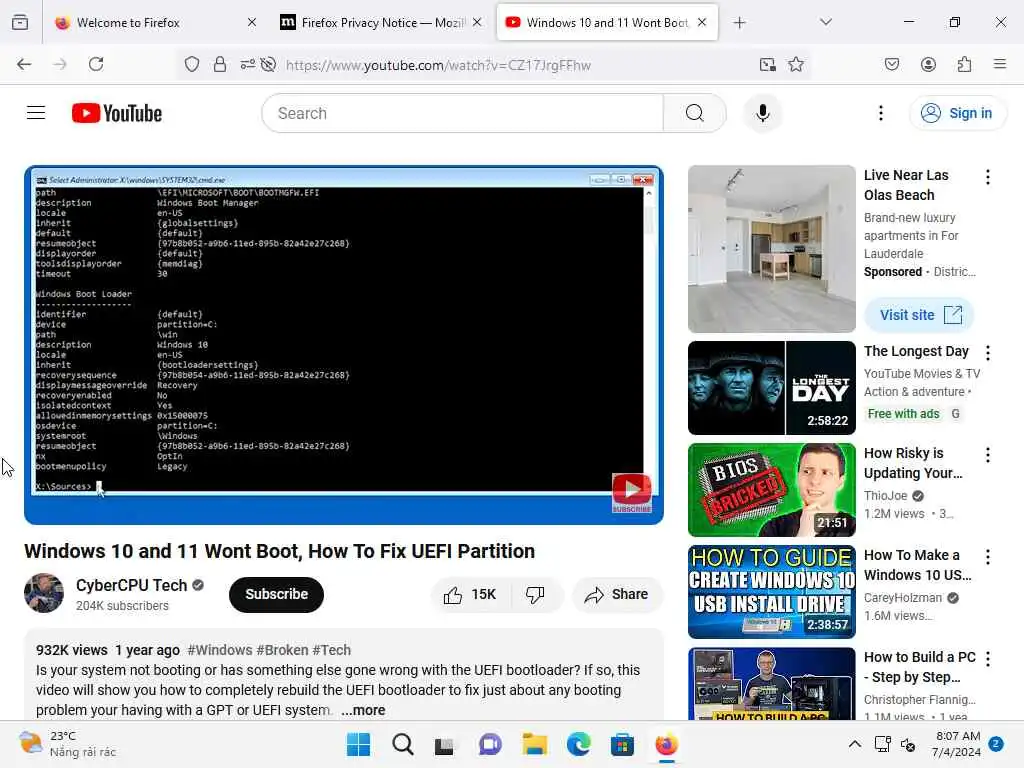Click the blocked autoplay icon in address bar

(268, 64)
